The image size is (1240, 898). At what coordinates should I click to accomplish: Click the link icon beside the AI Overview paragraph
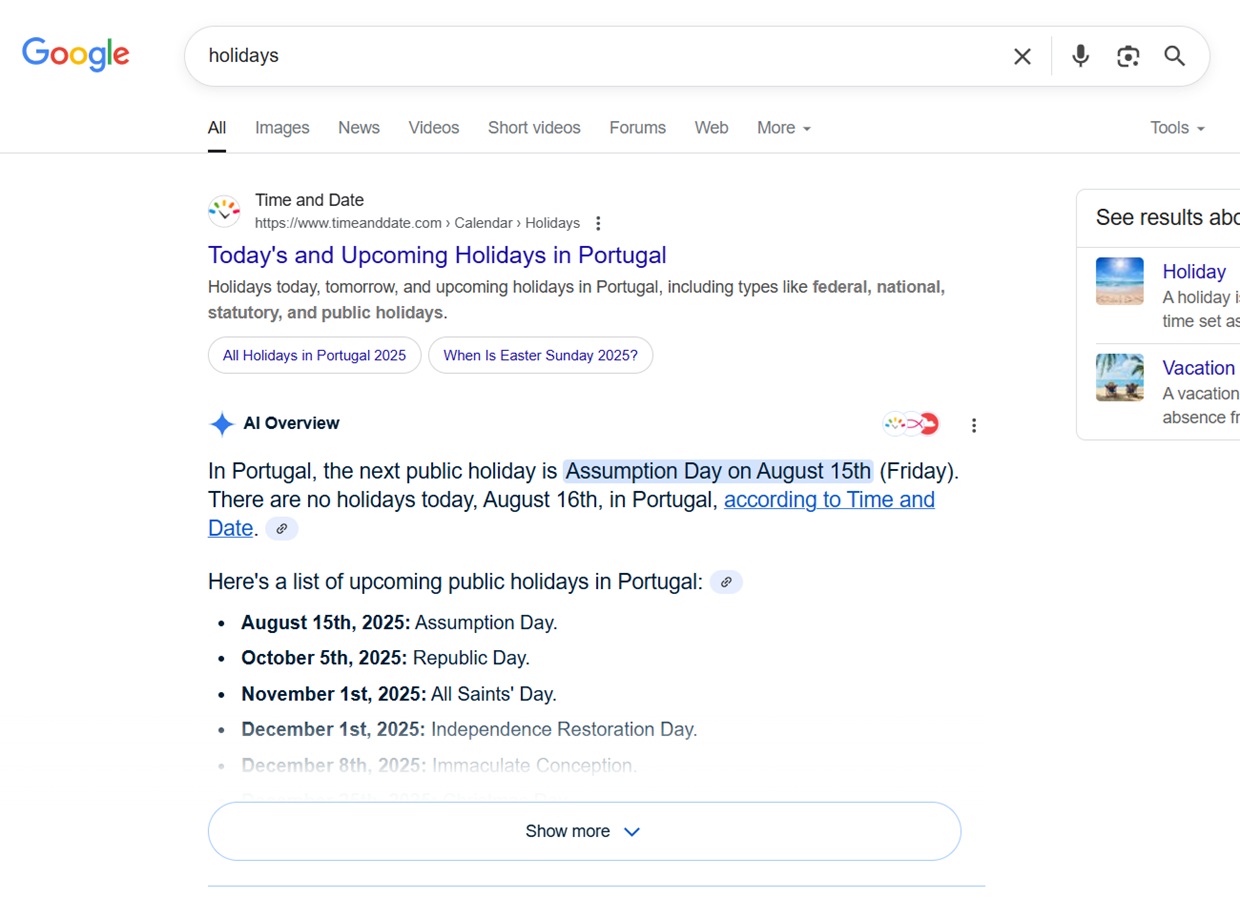[x=281, y=528]
